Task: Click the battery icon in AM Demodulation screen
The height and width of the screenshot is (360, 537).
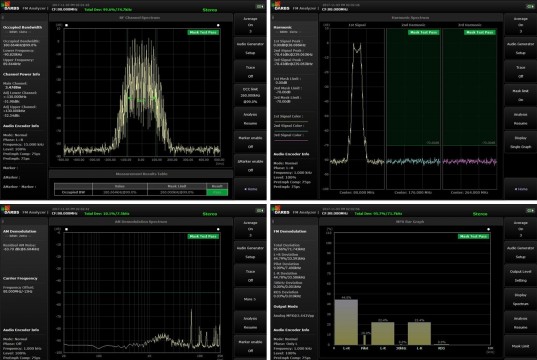Action: coord(260,210)
